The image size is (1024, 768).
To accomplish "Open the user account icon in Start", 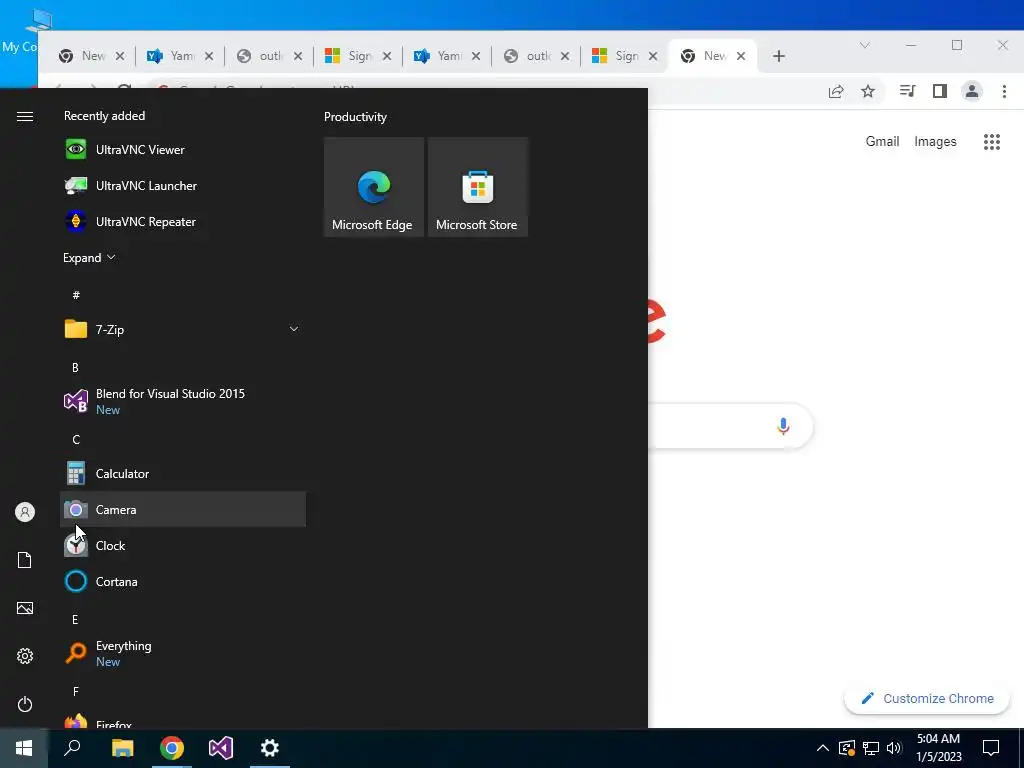I will (25, 512).
